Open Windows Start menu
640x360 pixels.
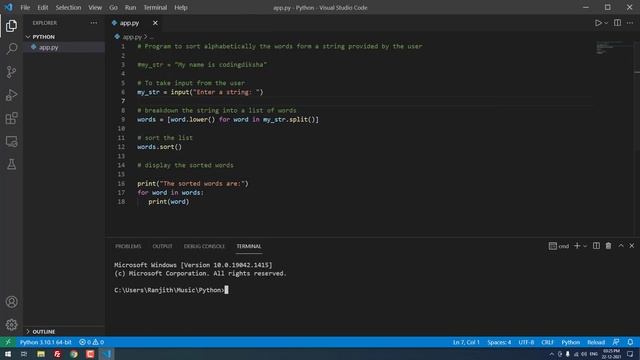(x=8, y=354)
